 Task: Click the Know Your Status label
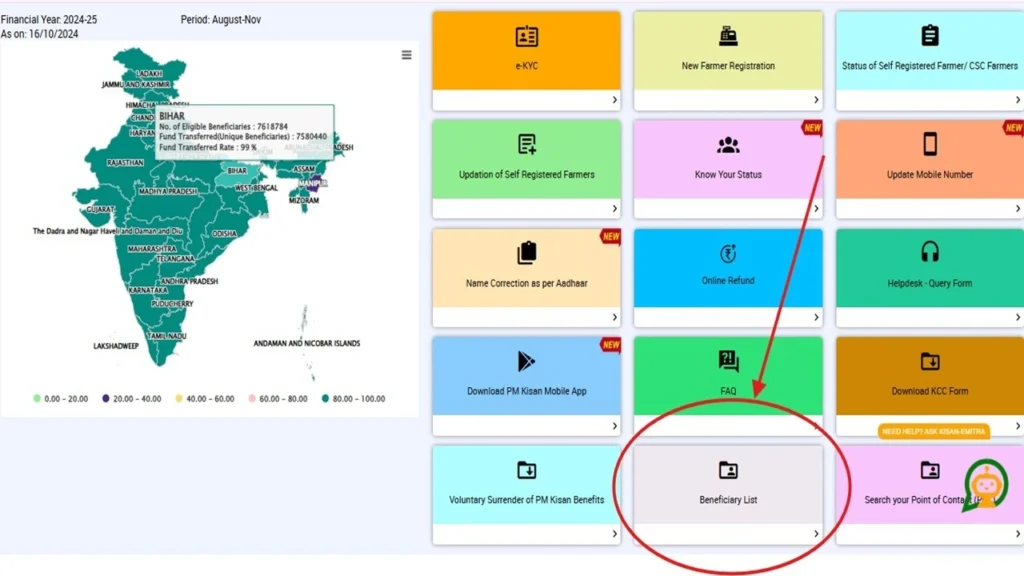click(x=728, y=174)
